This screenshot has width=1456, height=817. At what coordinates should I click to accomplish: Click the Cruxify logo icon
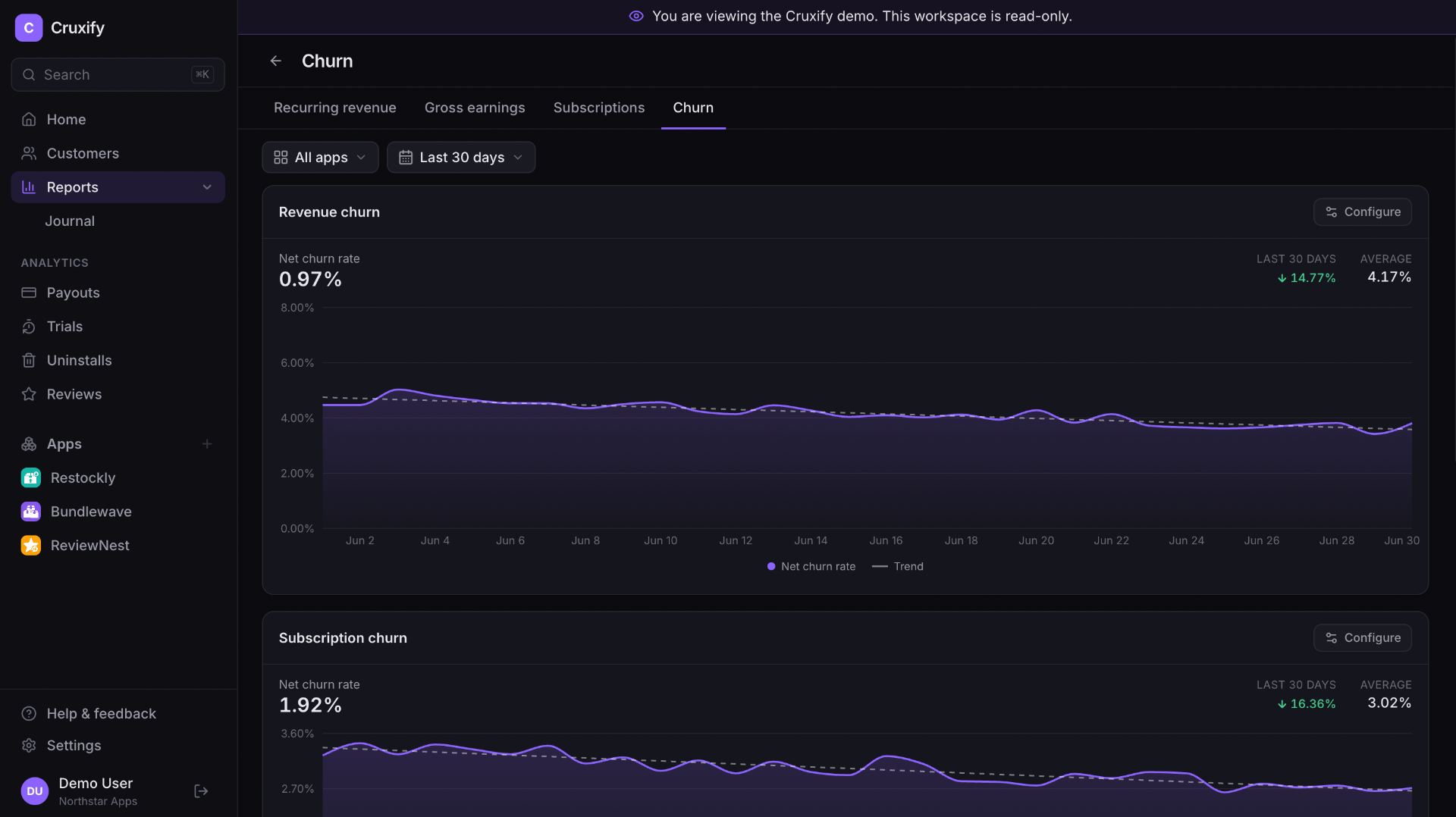[x=29, y=28]
